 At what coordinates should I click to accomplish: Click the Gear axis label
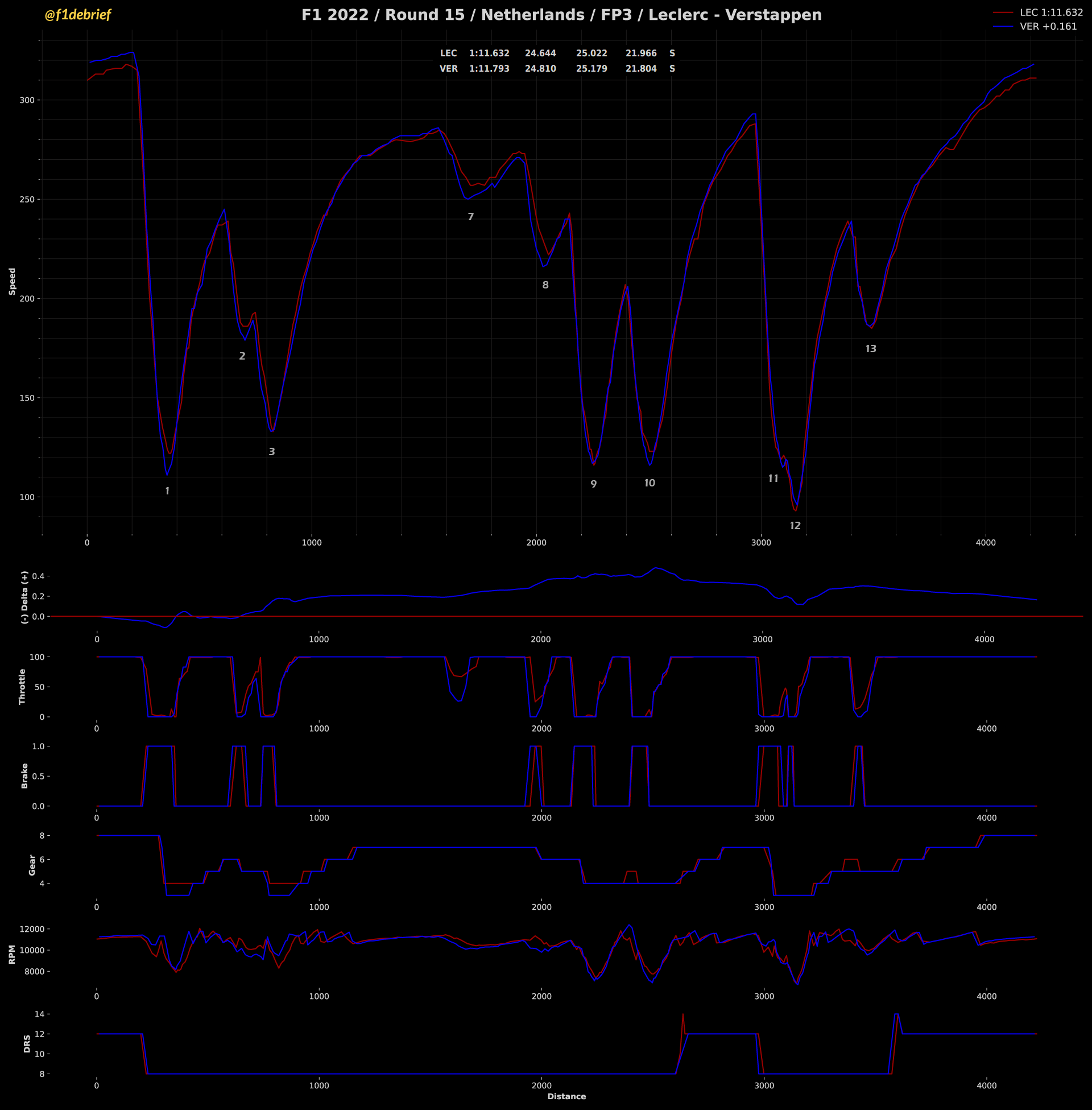(32, 865)
